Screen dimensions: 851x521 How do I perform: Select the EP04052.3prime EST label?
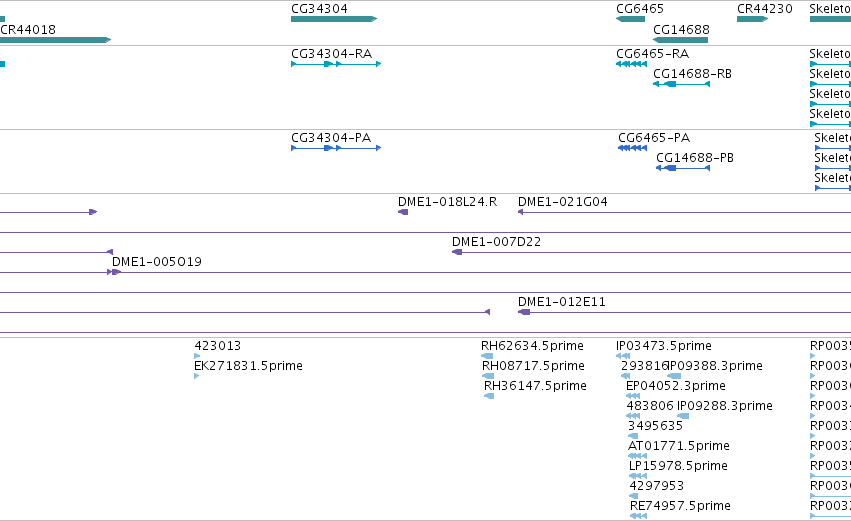676,386
